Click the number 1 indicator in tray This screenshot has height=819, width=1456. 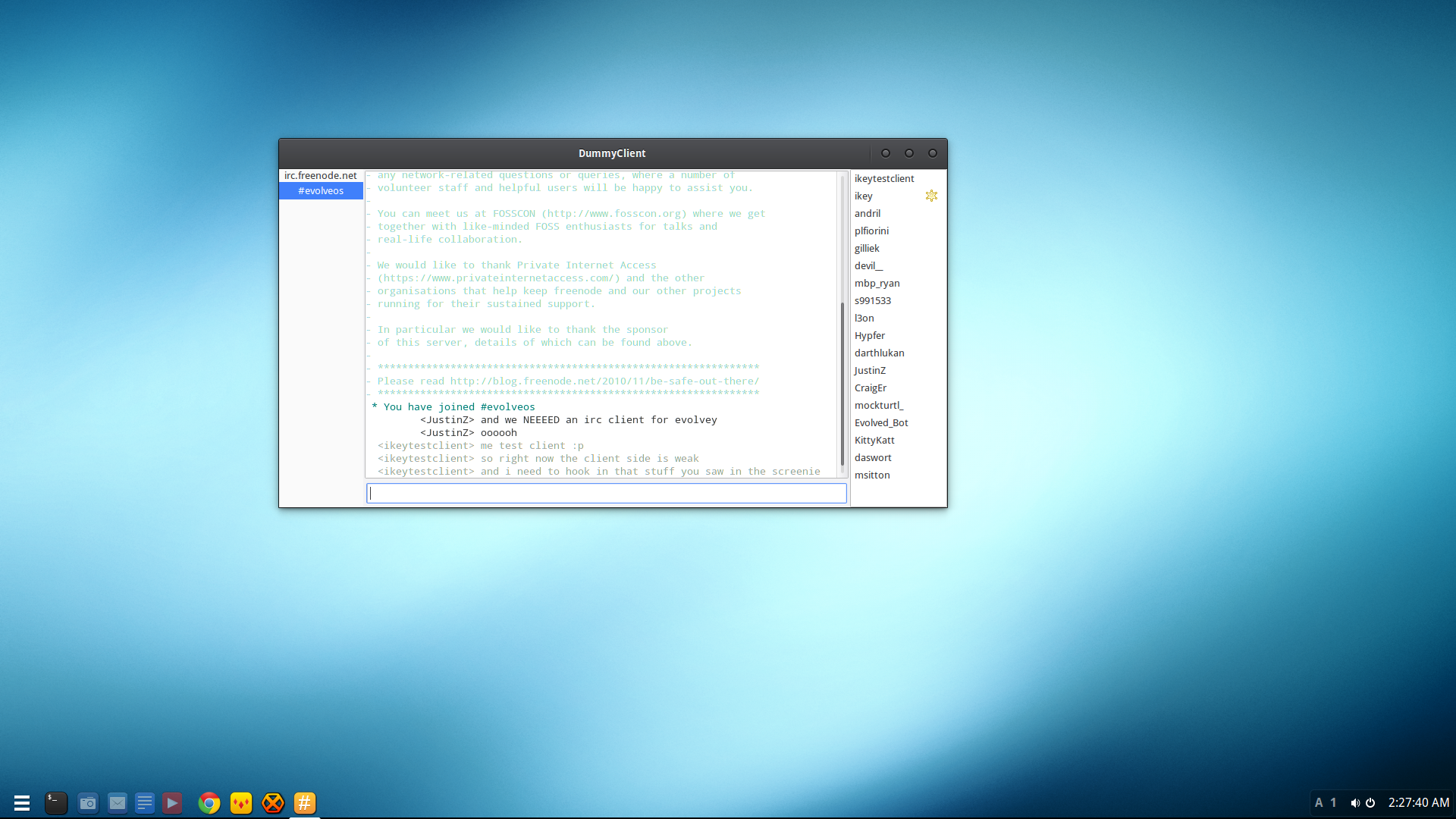point(1333,802)
